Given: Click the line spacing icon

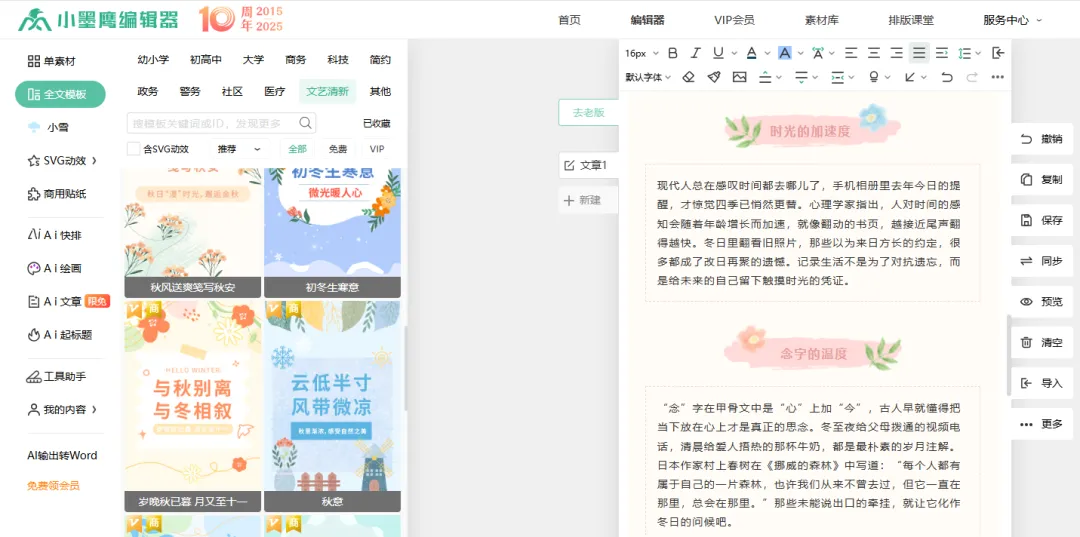Looking at the screenshot, I should 964,53.
